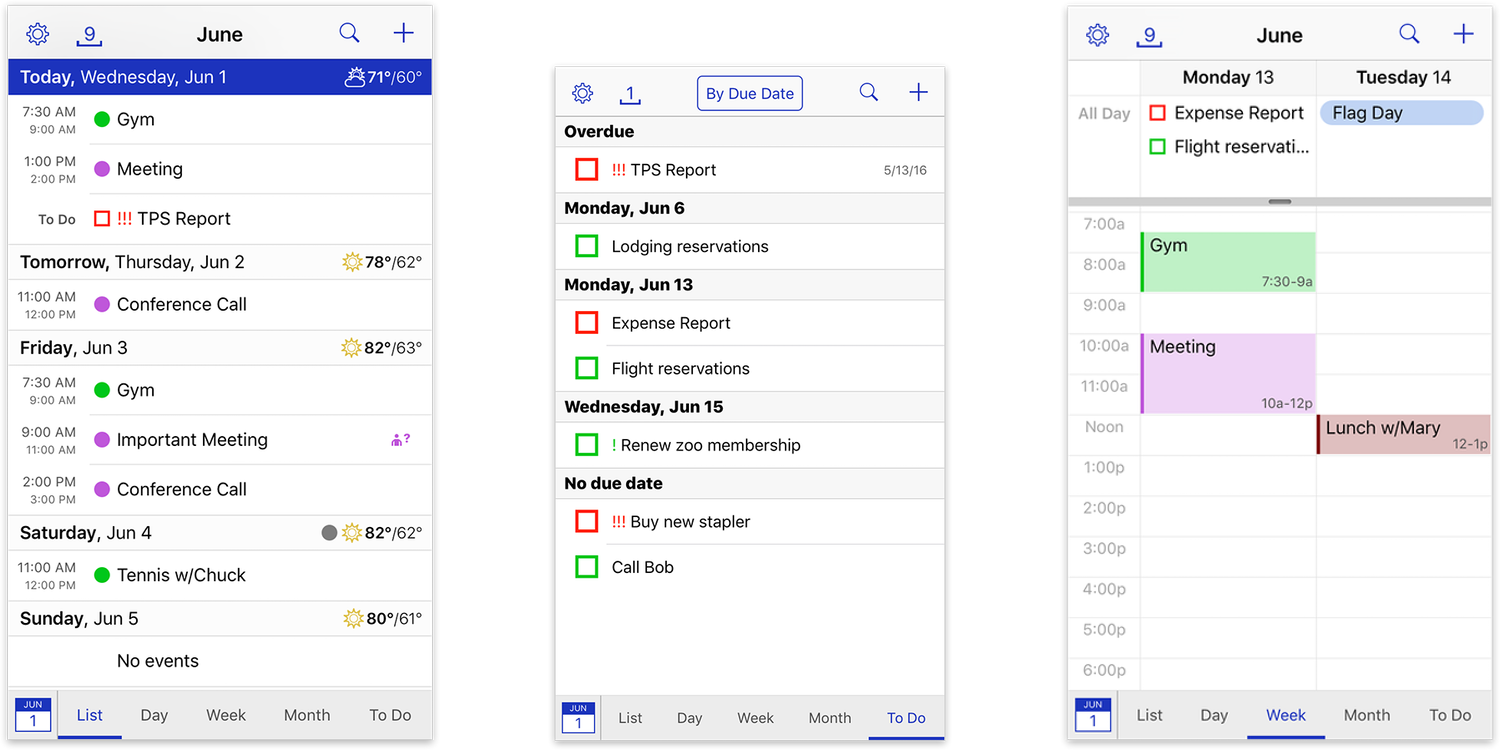This screenshot has width=1500, height=750.
Task: Click the "9" badge next to the settings gear
Action: pos(89,33)
